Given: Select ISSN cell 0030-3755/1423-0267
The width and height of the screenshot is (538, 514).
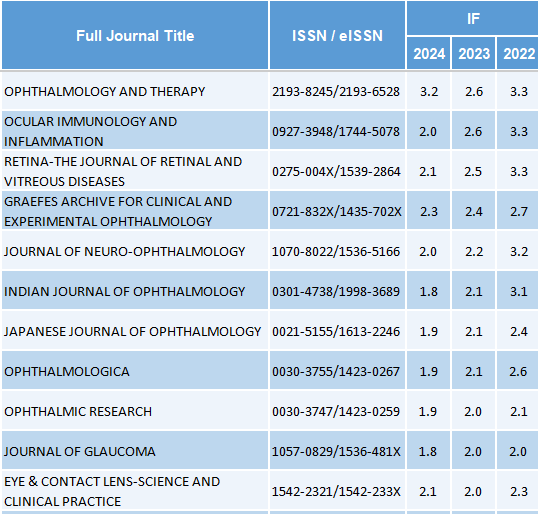Looking at the screenshot, I should tap(336, 372).
